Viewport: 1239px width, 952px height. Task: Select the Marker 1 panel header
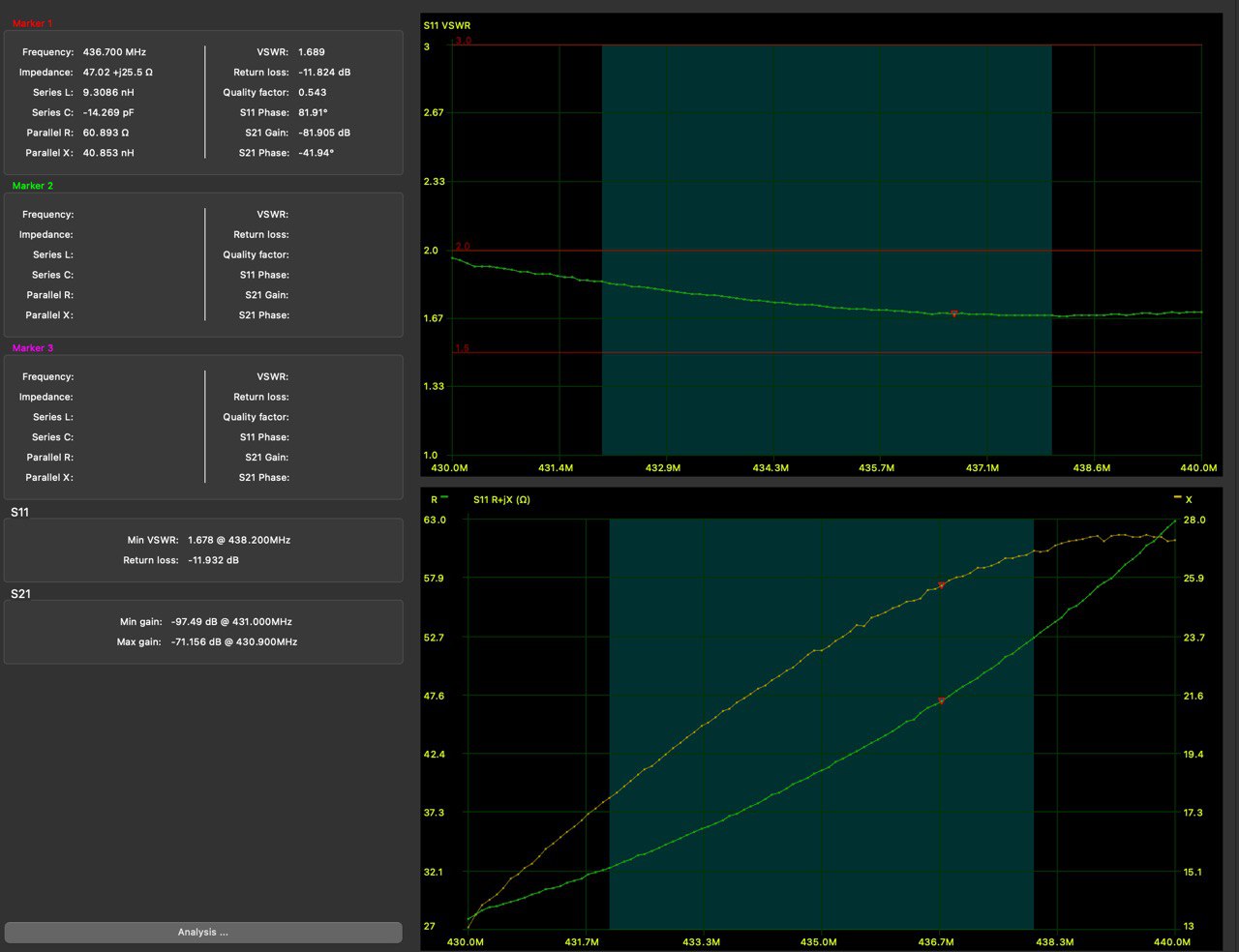click(x=33, y=23)
